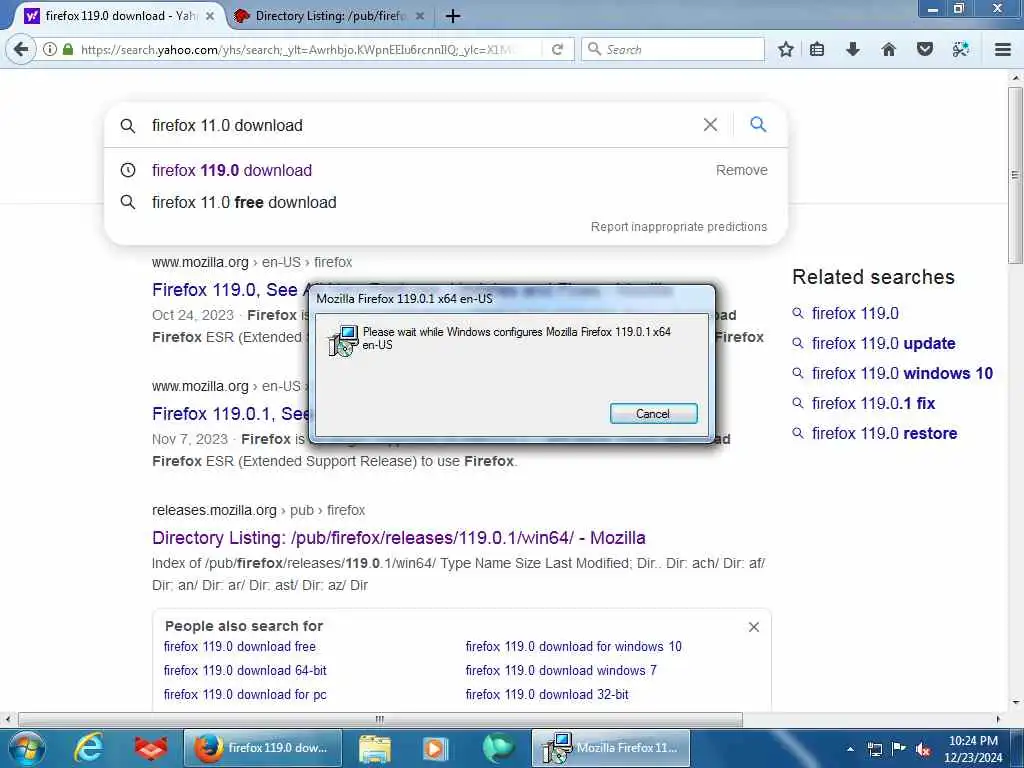Show hidden tray icons arrow
Screen dimensions: 1024x768
[850, 749]
